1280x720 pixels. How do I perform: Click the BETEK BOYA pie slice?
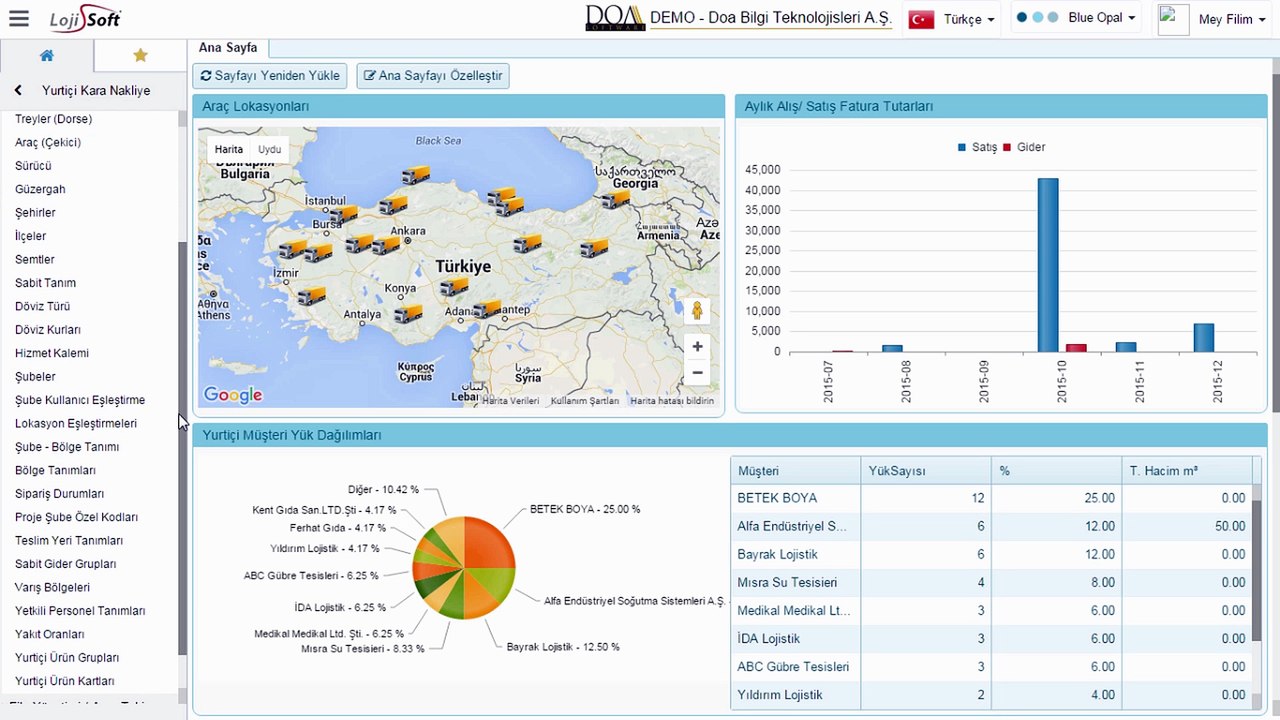(489, 543)
